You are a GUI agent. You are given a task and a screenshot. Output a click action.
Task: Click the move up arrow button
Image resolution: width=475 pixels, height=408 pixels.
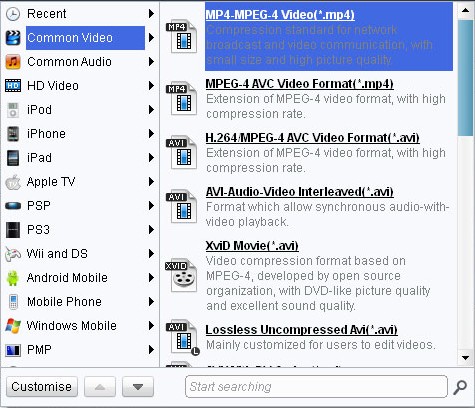100,387
